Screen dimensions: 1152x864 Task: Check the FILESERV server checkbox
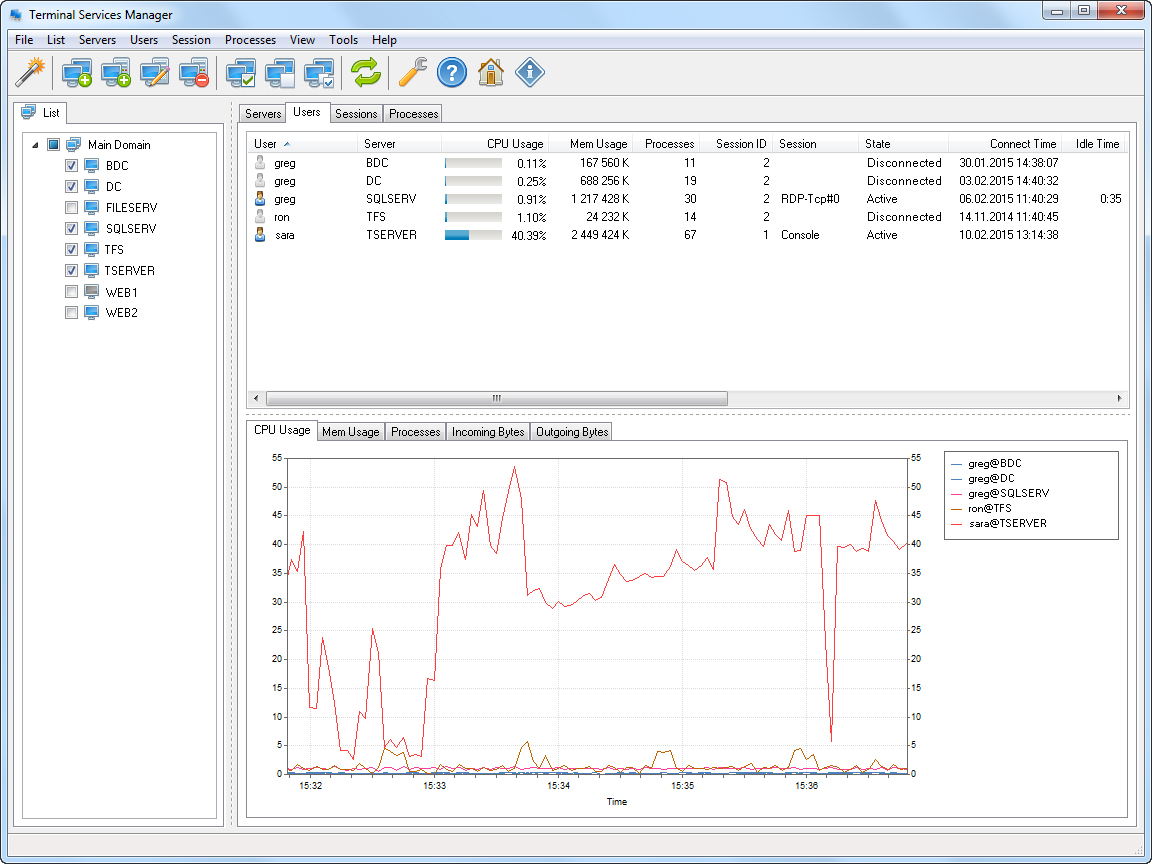71,208
